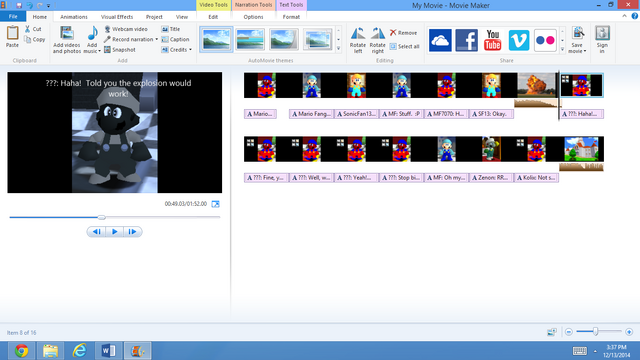
Task: Go to next frame
Action: coord(132,232)
